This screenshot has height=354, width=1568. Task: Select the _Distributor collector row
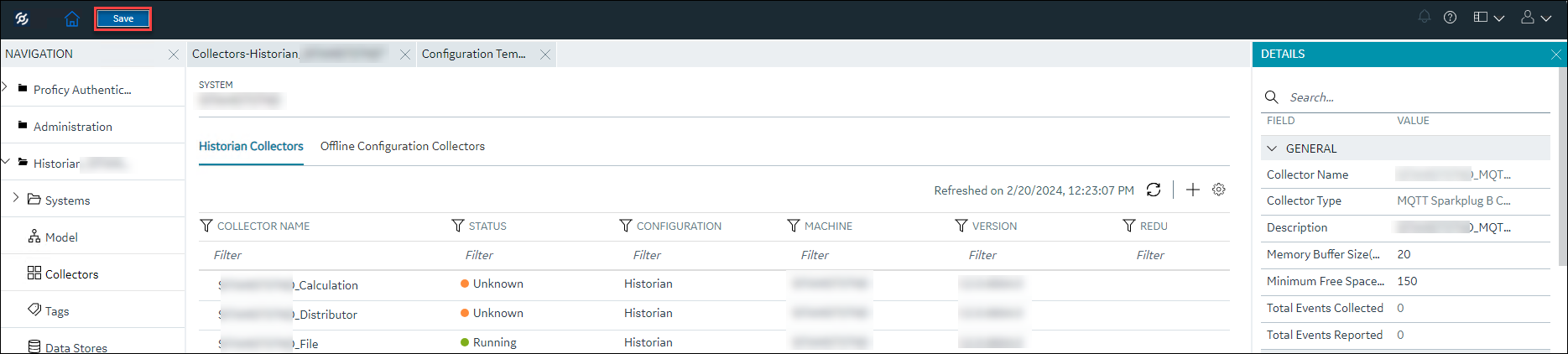pos(714,315)
